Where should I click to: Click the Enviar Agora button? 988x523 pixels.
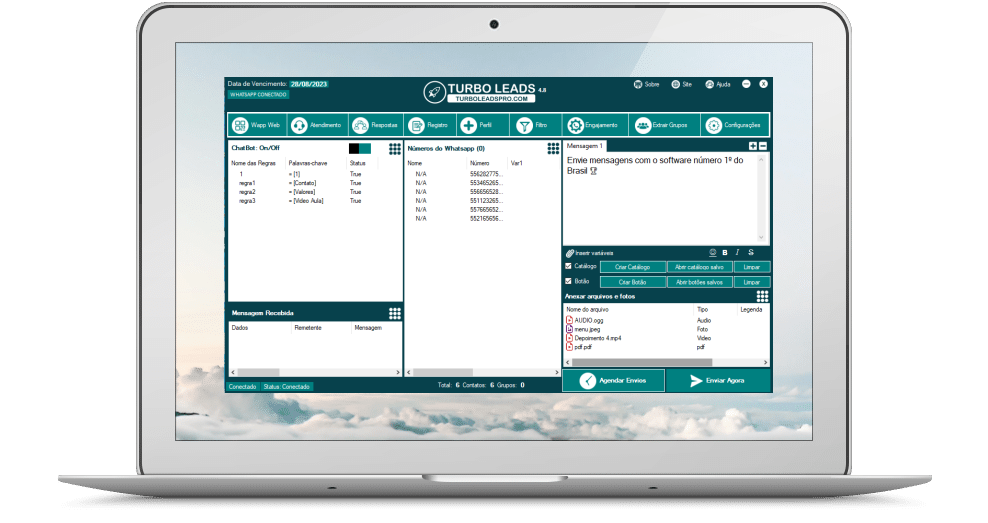tap(717, 381)
